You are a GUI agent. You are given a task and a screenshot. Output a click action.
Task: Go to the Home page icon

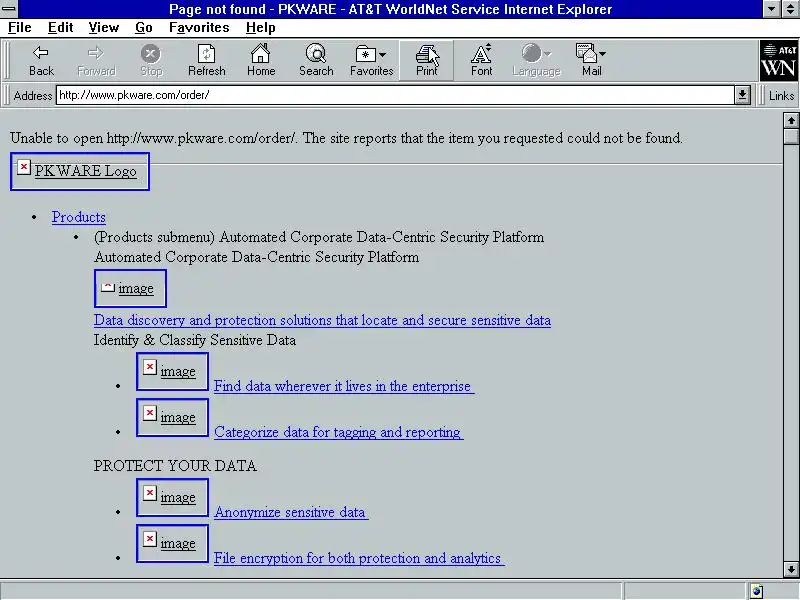coord(261,60)
